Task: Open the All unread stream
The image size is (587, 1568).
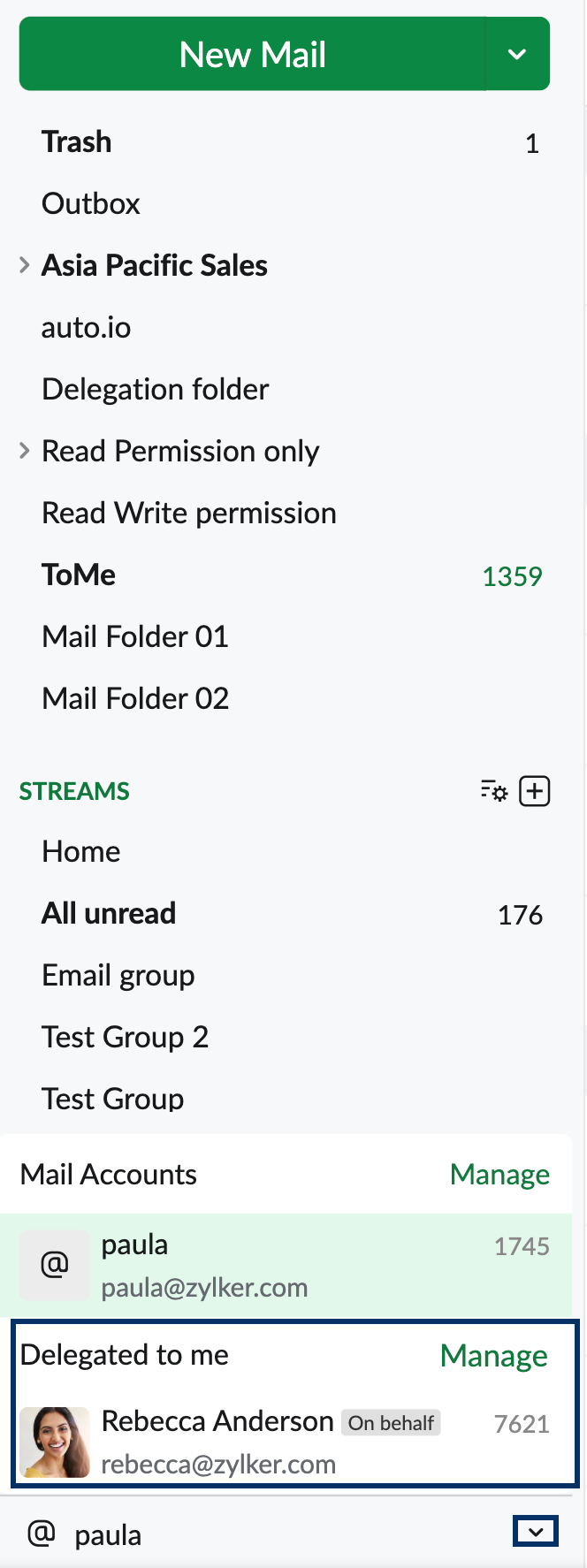Action: point(109,914)
